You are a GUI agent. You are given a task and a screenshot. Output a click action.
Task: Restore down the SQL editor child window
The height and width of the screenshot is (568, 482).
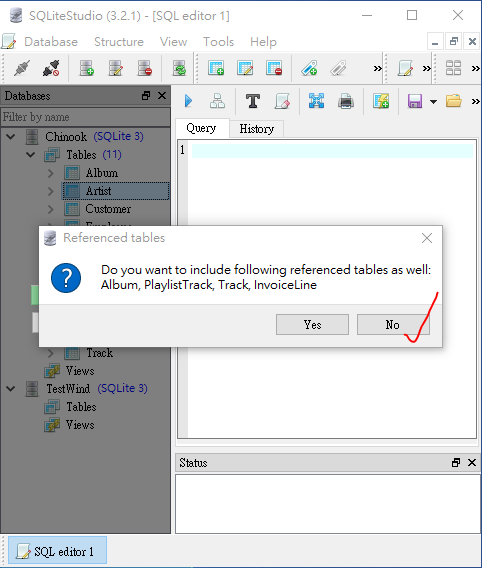point(454,42)
